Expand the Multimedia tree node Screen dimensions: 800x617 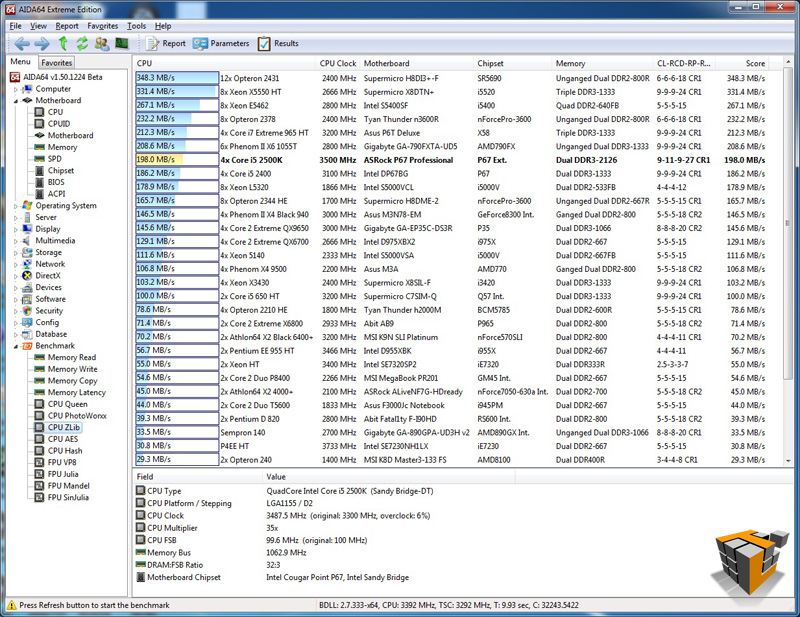(16, 241)
